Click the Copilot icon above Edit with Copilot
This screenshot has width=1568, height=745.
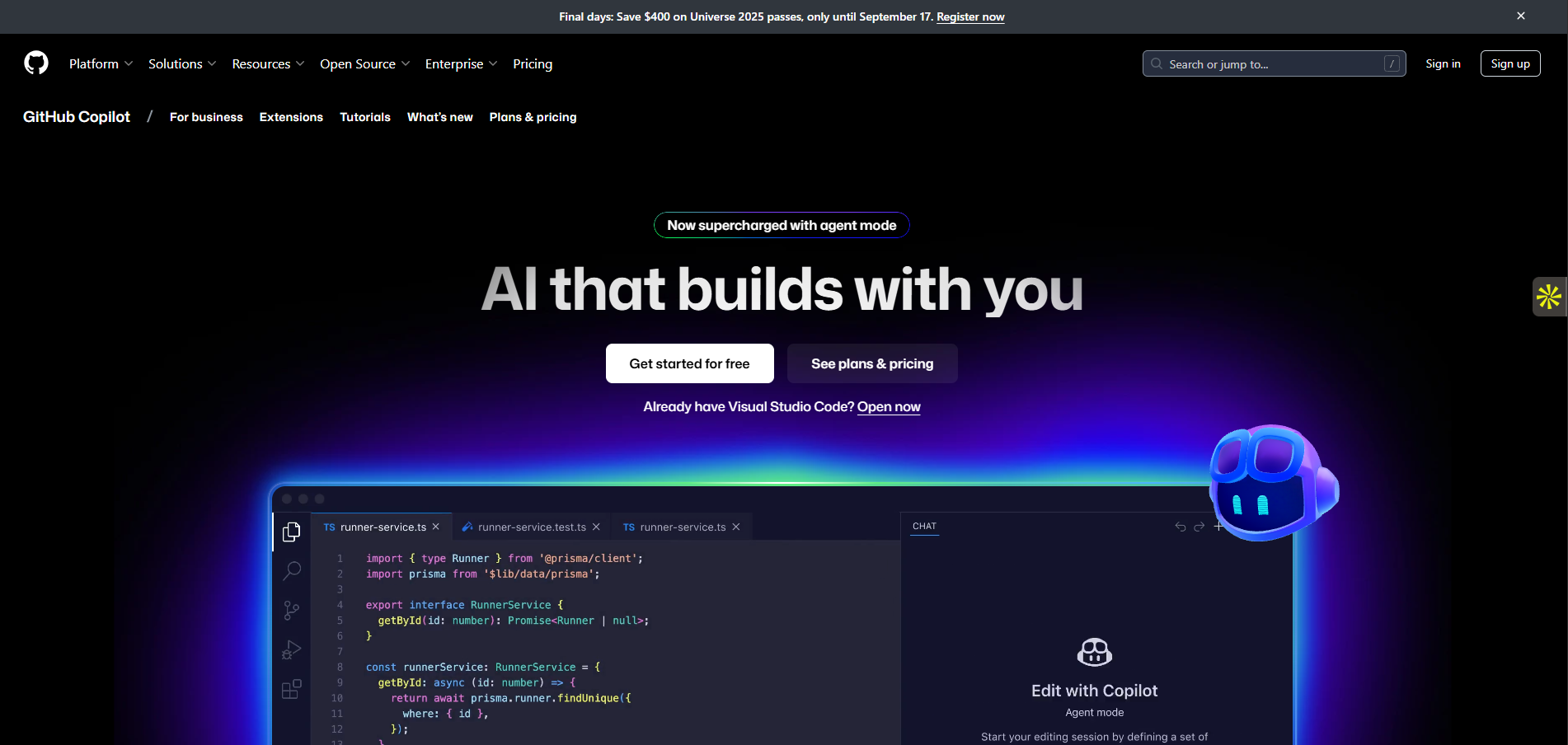tap(1095, 652)
